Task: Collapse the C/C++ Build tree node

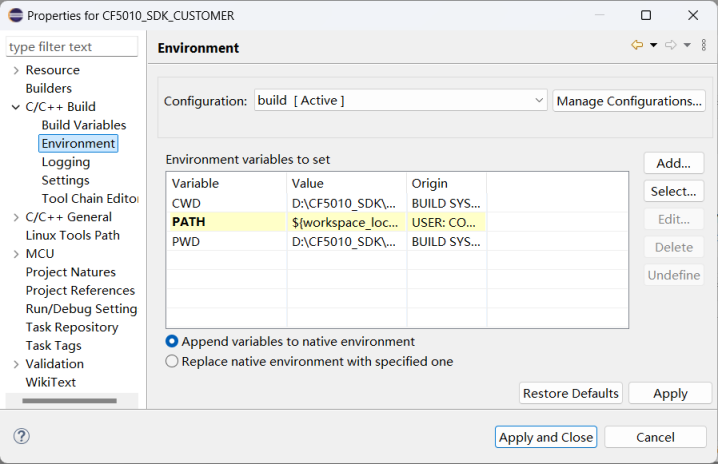Action: [x=15, y=107]
